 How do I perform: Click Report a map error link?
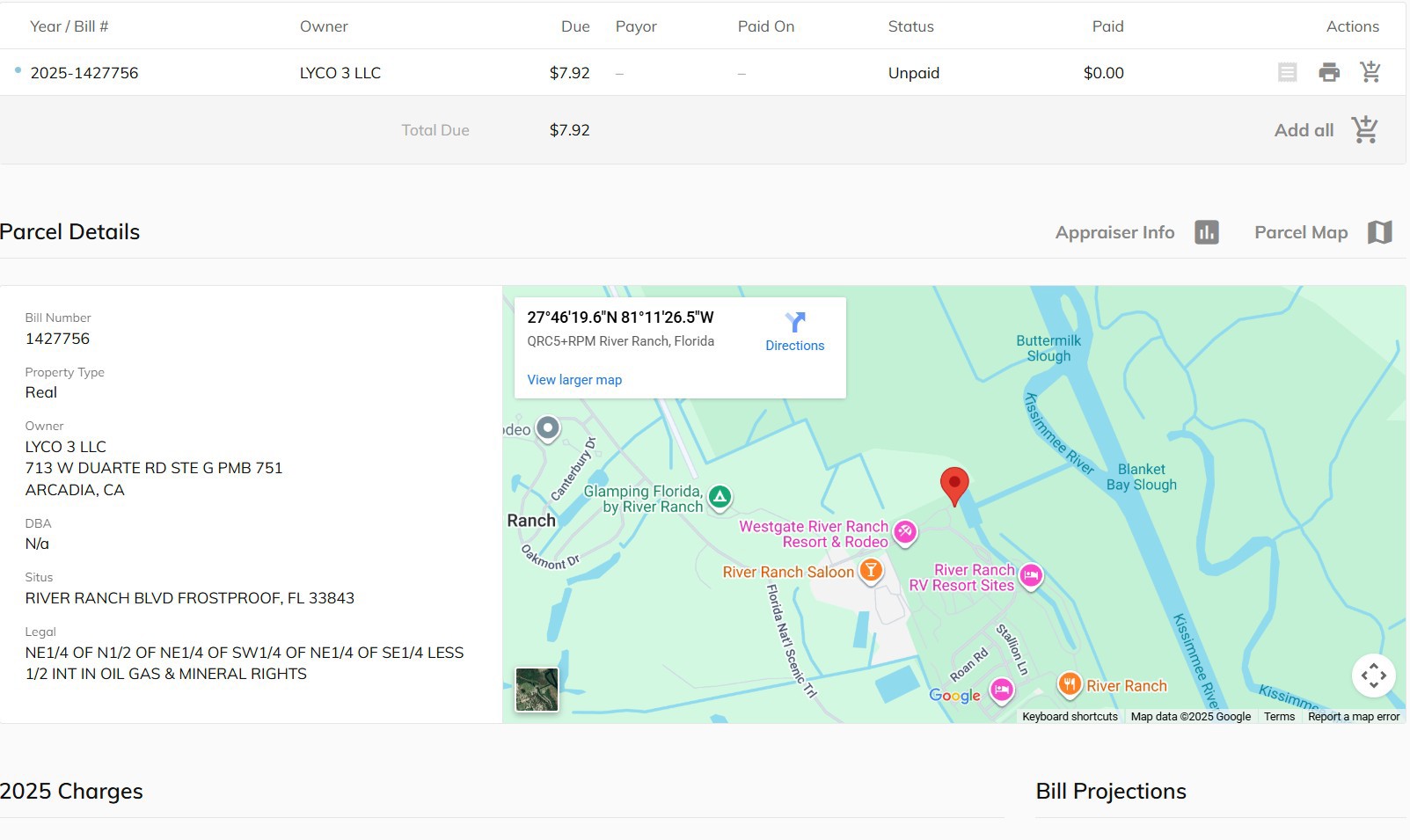(1353, 717)
